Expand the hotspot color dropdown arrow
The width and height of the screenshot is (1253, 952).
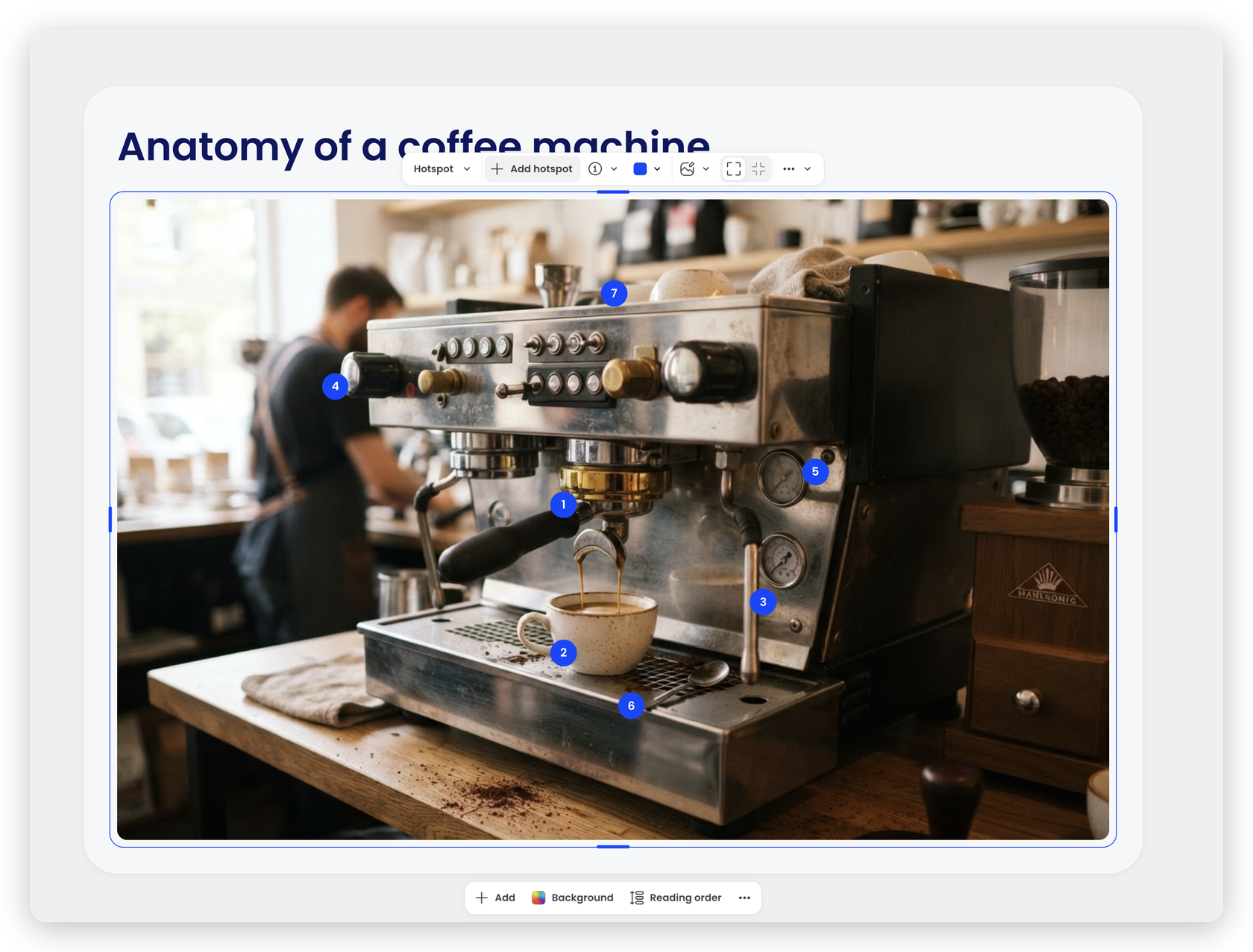point(657,169)
